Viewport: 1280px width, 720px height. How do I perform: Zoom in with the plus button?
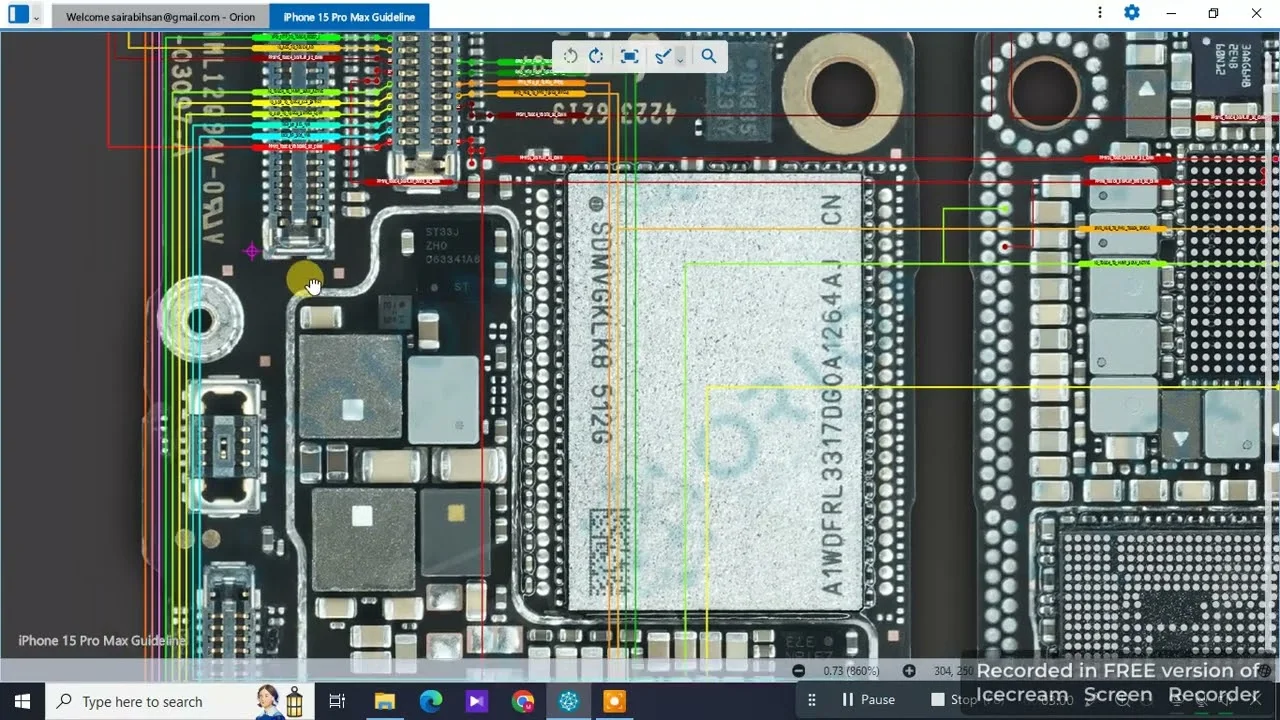pyautogui.click(x=908, y=671)
